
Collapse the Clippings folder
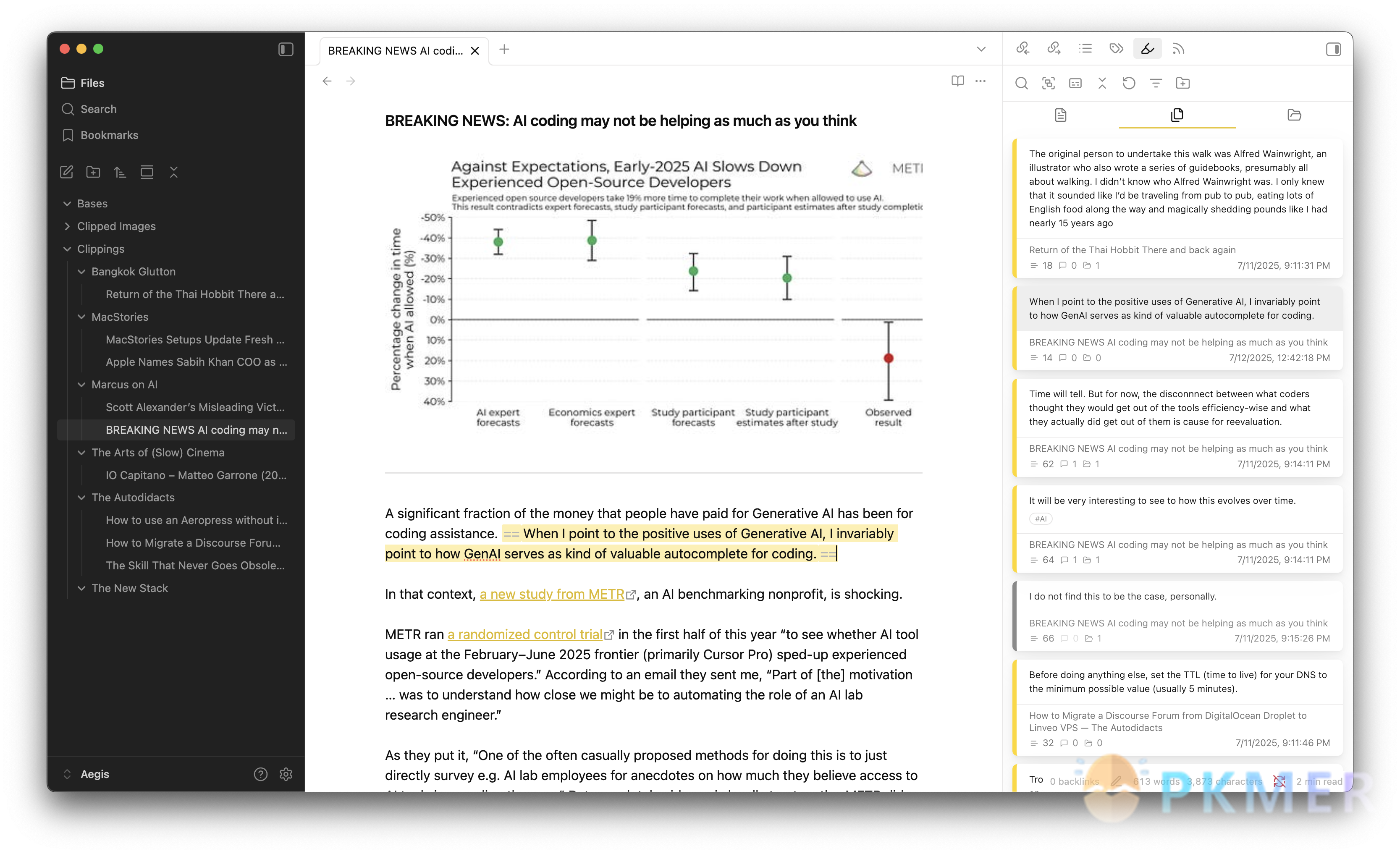pyautogui.click(x=67, y=249)
